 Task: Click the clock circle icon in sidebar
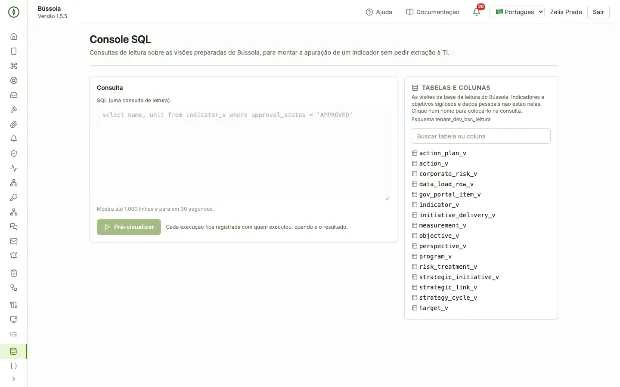coord(13,153)
